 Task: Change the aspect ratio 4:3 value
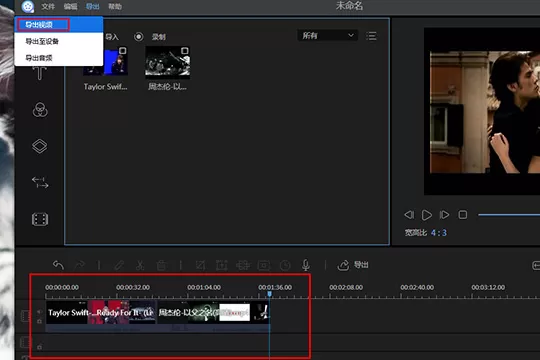(439, 233)
